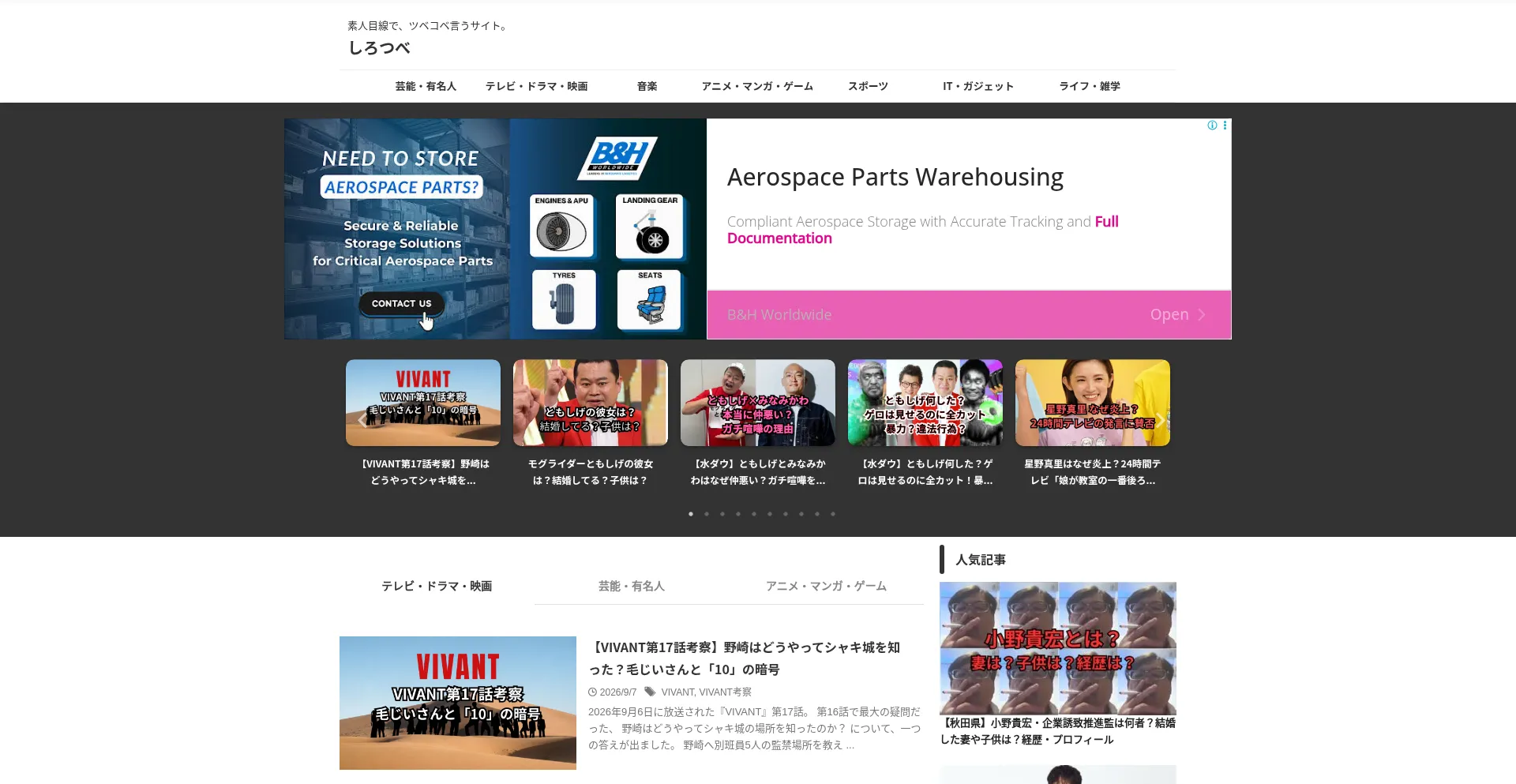Viewport: 1516px width, 784px height.
Task: Select the eighth carousel pagination dot
Action: click(801, 514)
